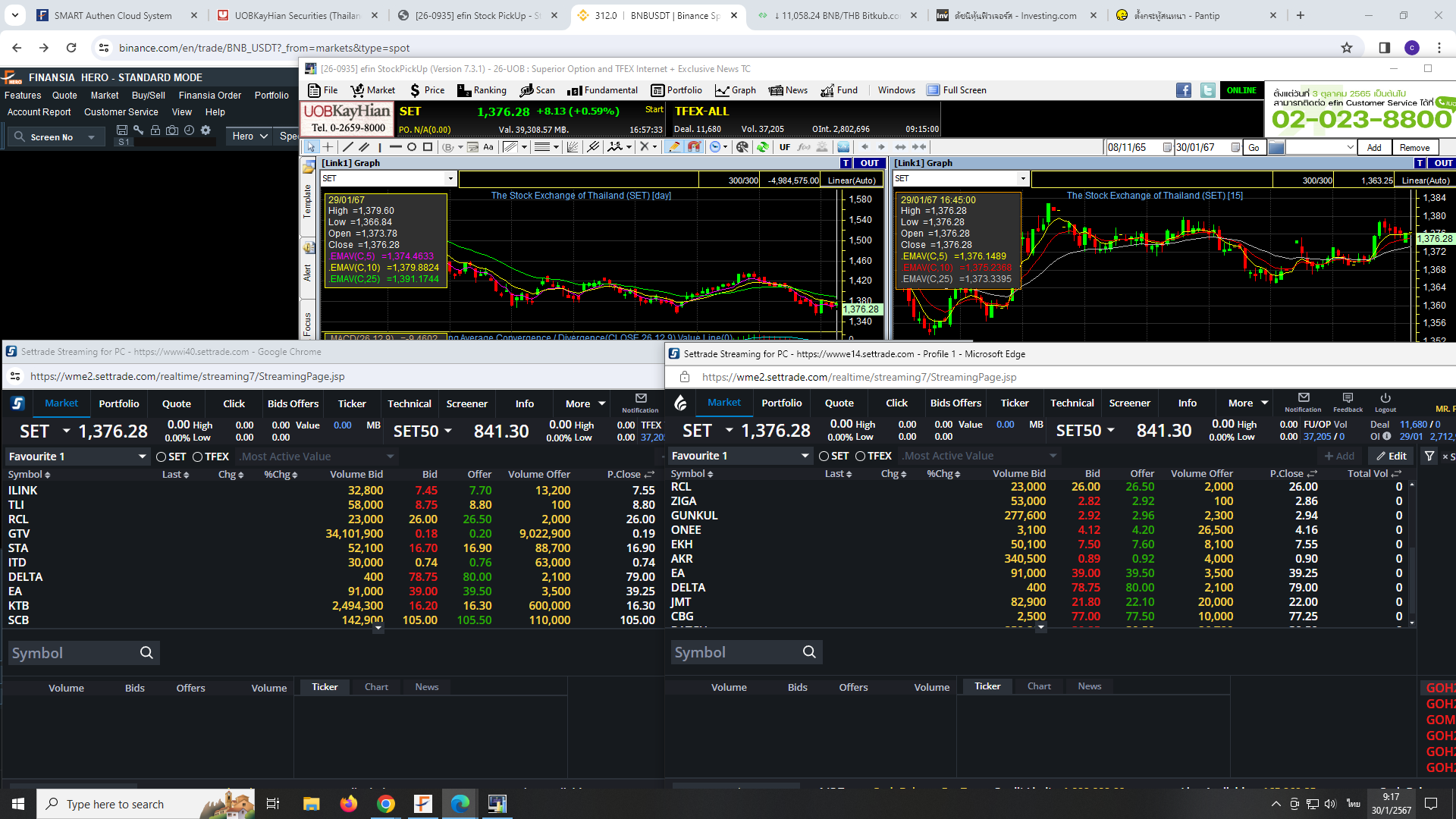
Task: Switch to Chart tab in left Settrade lower panel
Action: 376,687
